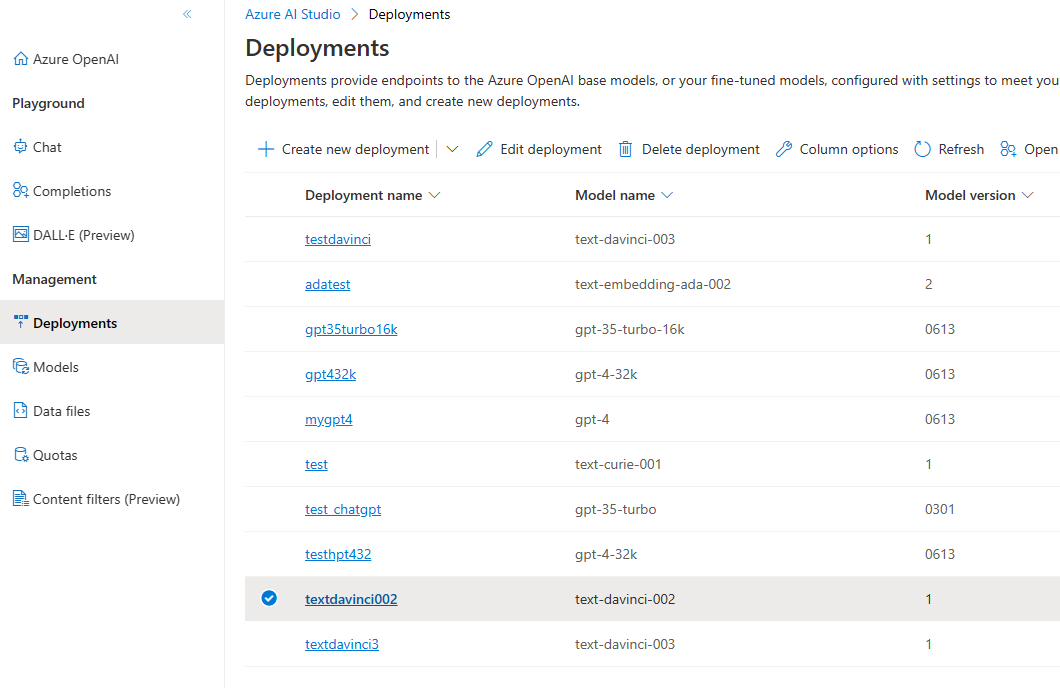
Task: Open gpt432k deployment link
Action: click(x=330, y=374)
